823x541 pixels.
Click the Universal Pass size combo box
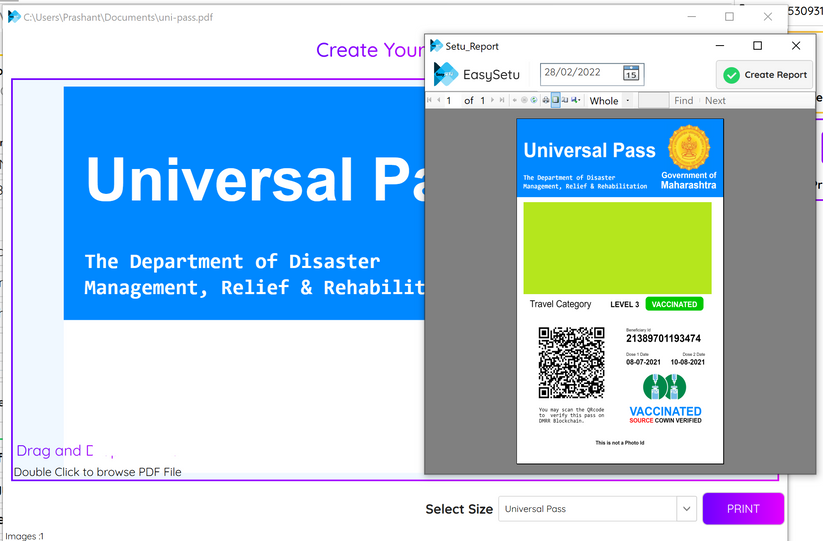(597, 509)
